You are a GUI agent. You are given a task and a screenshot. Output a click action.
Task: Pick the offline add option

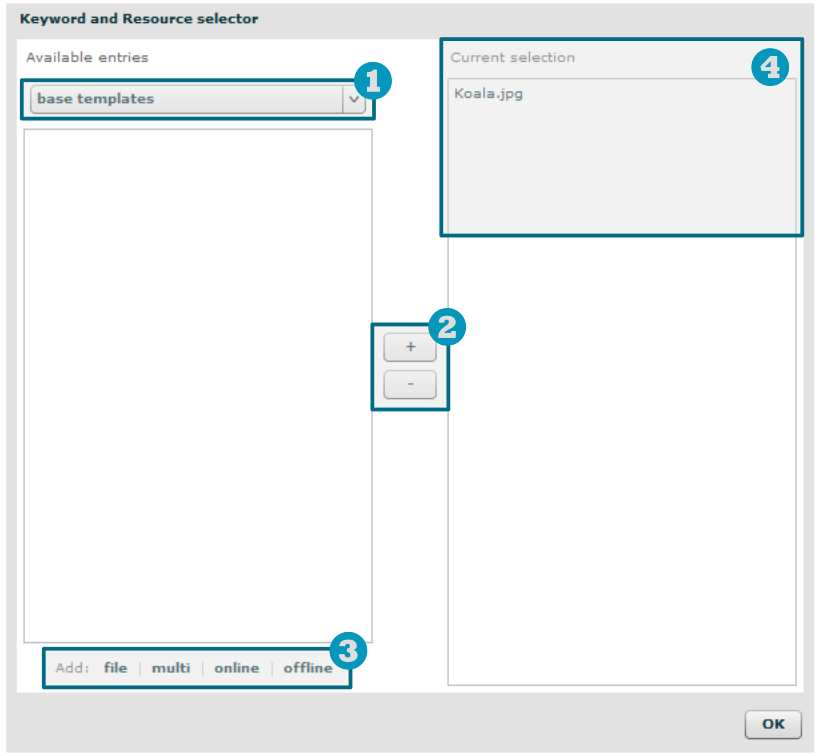coord(307,668)
